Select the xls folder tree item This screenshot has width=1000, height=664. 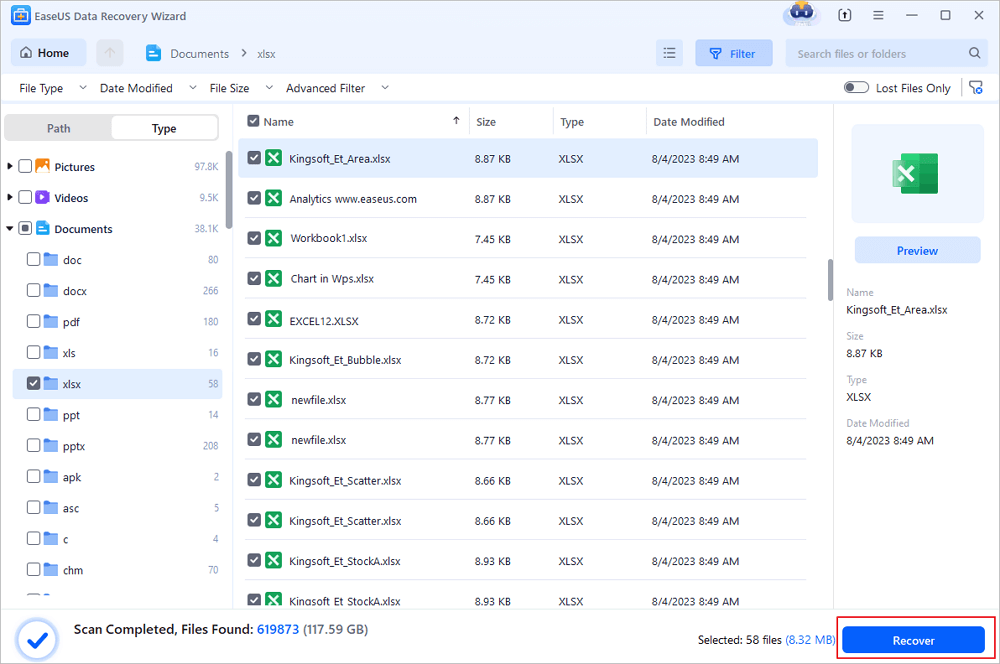click(117, 353)
